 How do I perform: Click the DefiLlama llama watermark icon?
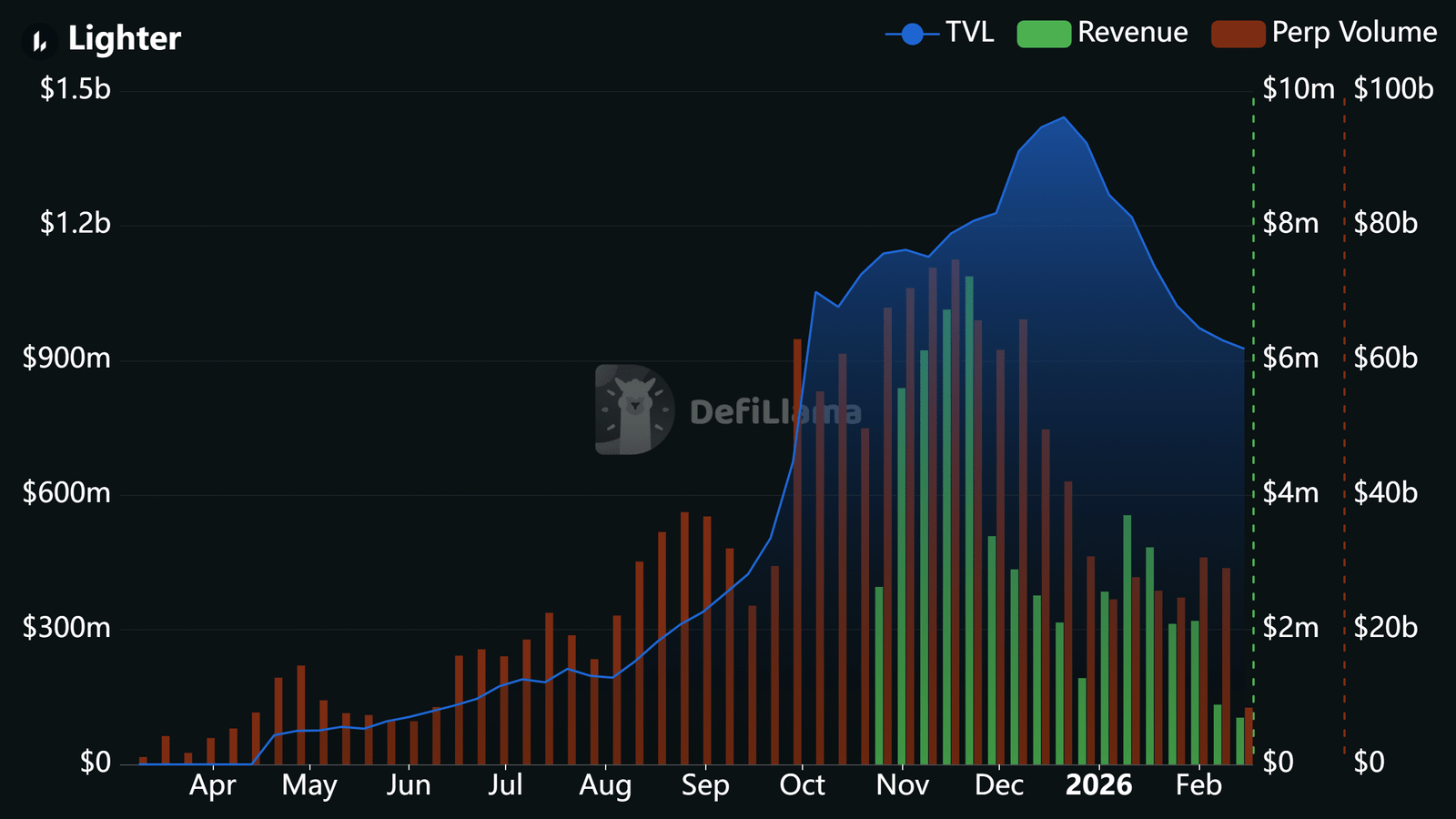tap(634, 410)
